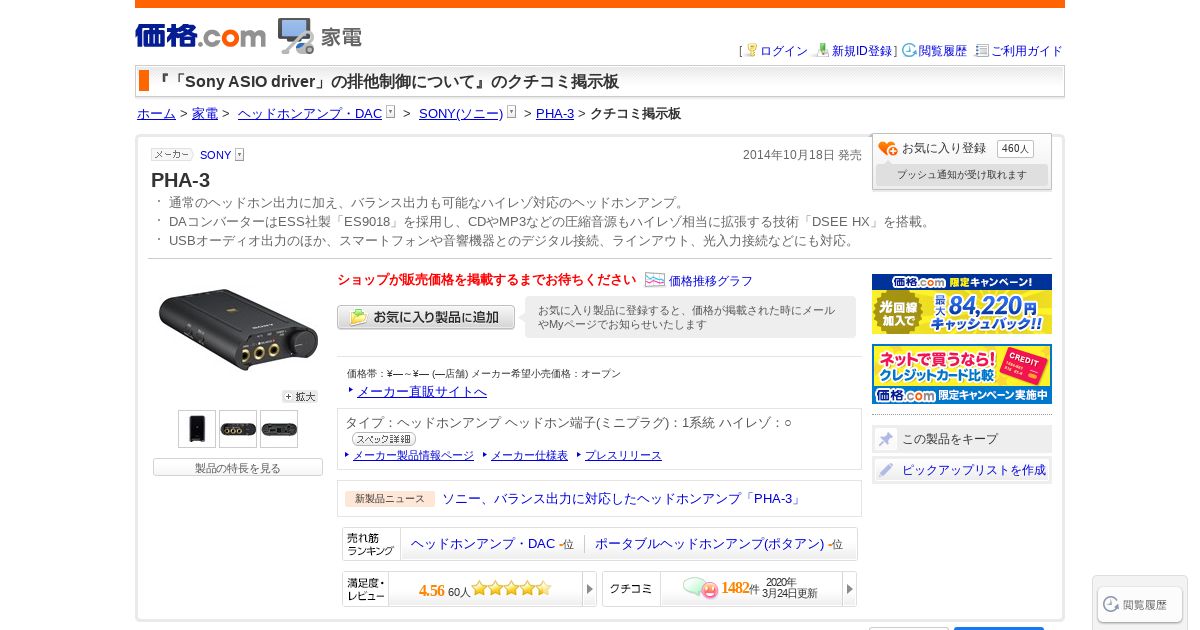Expand the dropdown beside SONY maker link
The height and width of the screenshot is (630, 1200).
tap(240, 155)
